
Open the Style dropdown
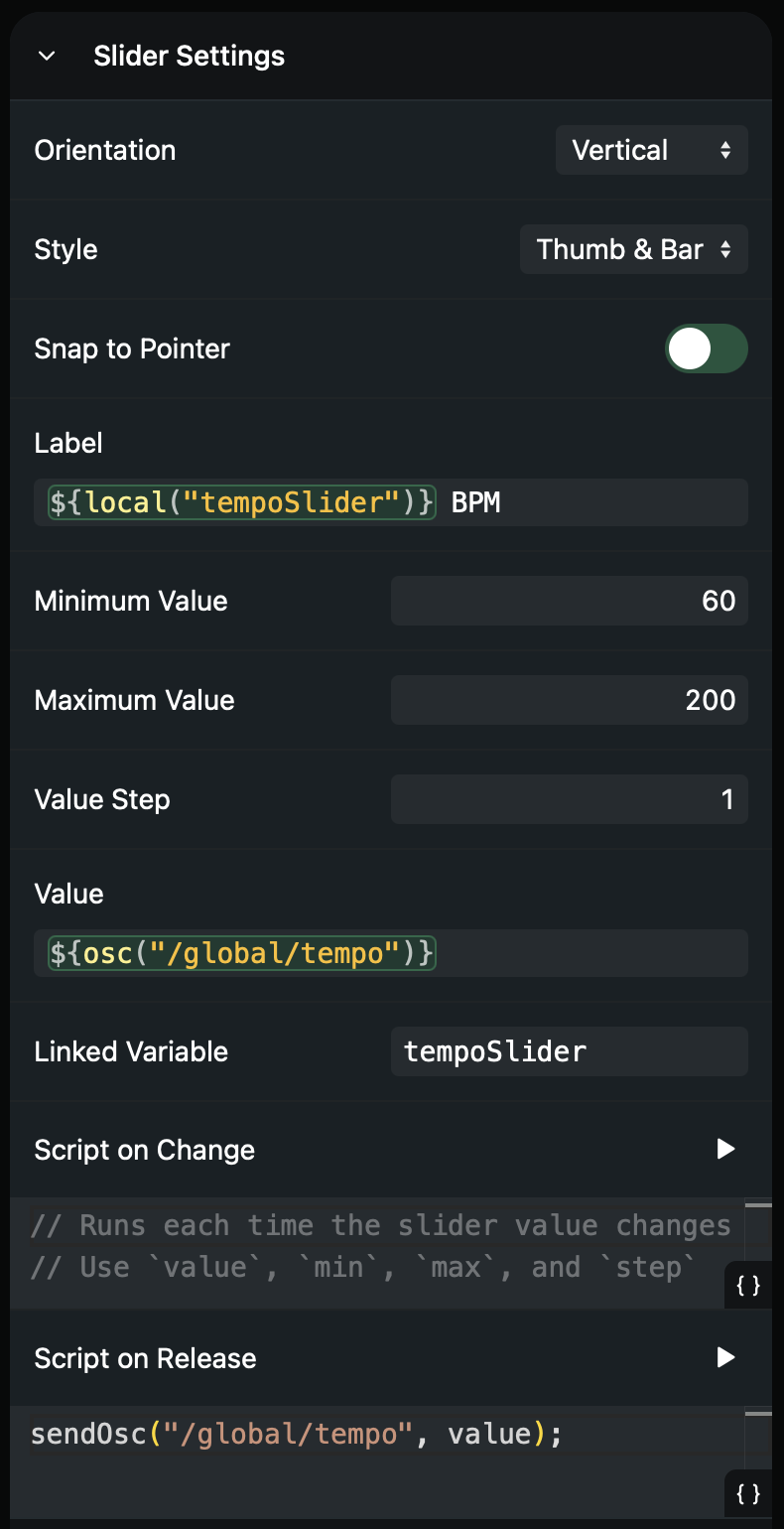(x=633, y=249)
